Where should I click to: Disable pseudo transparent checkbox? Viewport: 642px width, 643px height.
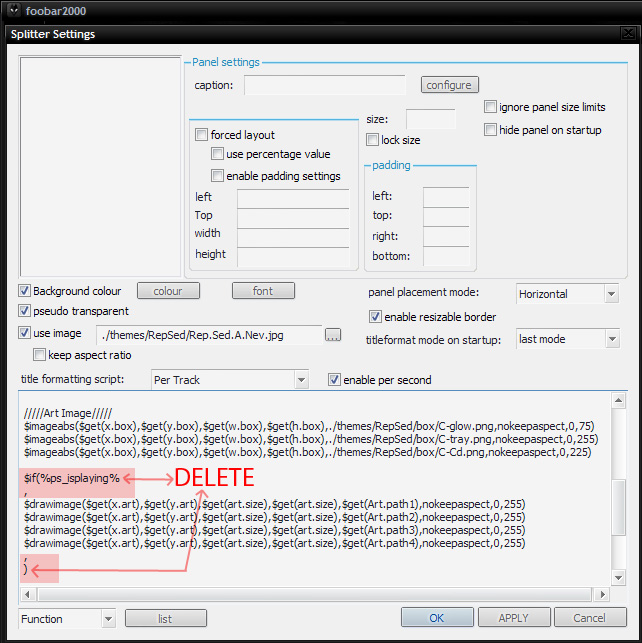click(x=25, y=311)
